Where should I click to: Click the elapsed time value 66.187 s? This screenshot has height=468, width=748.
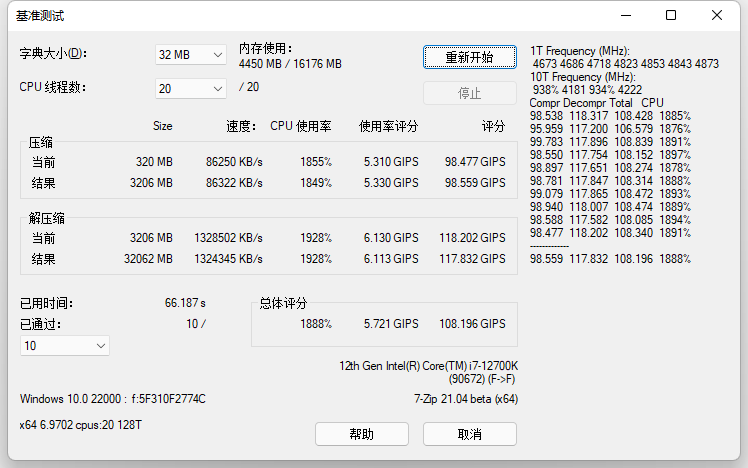coord(185,302)
